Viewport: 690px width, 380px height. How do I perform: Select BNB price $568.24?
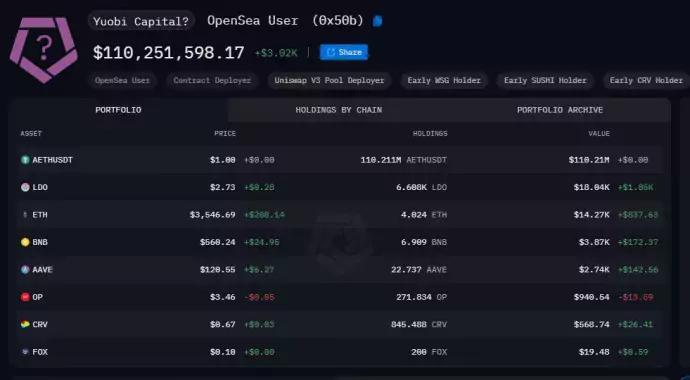[x=217, y=242]
